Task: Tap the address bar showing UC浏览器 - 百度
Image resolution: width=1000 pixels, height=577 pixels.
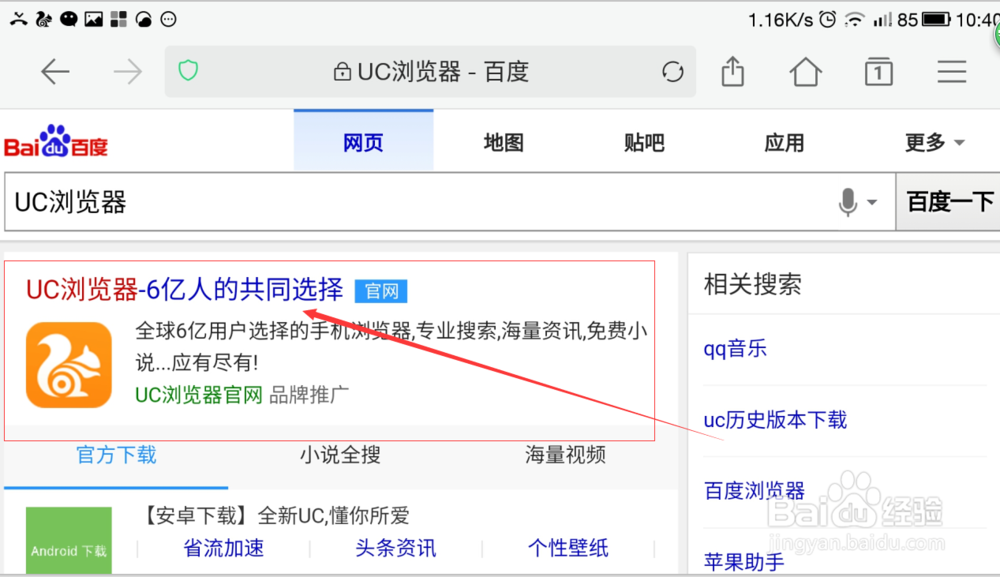Action: 430,71
